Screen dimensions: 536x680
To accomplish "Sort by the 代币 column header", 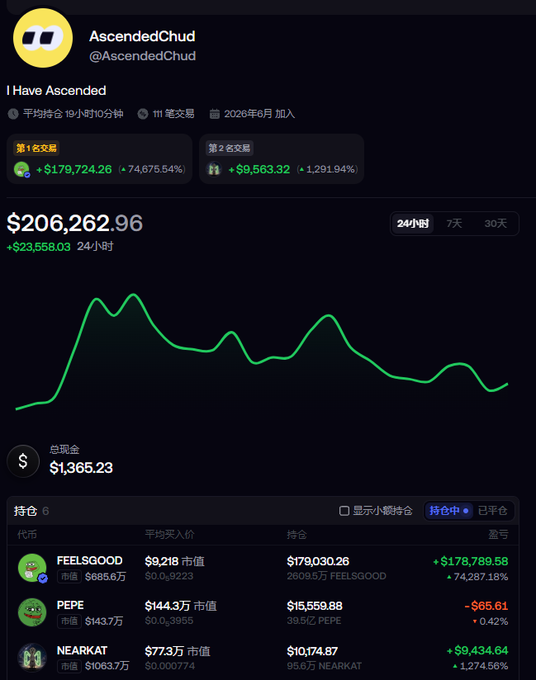I will pos(27,535).
